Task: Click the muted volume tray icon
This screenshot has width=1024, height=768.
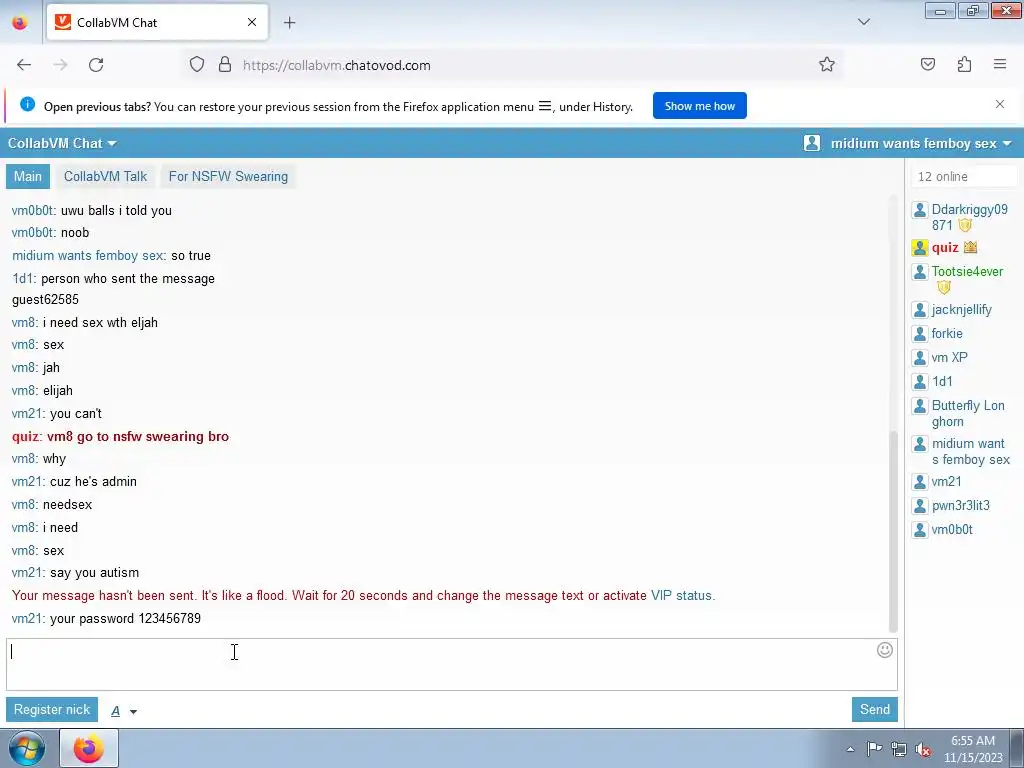Action: pyautogui.click(x=923, y=749)
